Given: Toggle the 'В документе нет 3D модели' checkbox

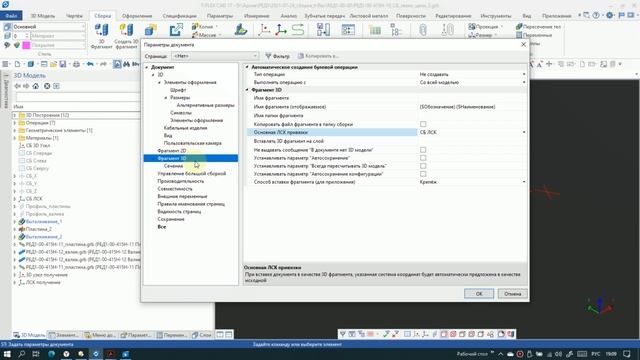Looking at the screenshot, I should (x=423, y=150).
